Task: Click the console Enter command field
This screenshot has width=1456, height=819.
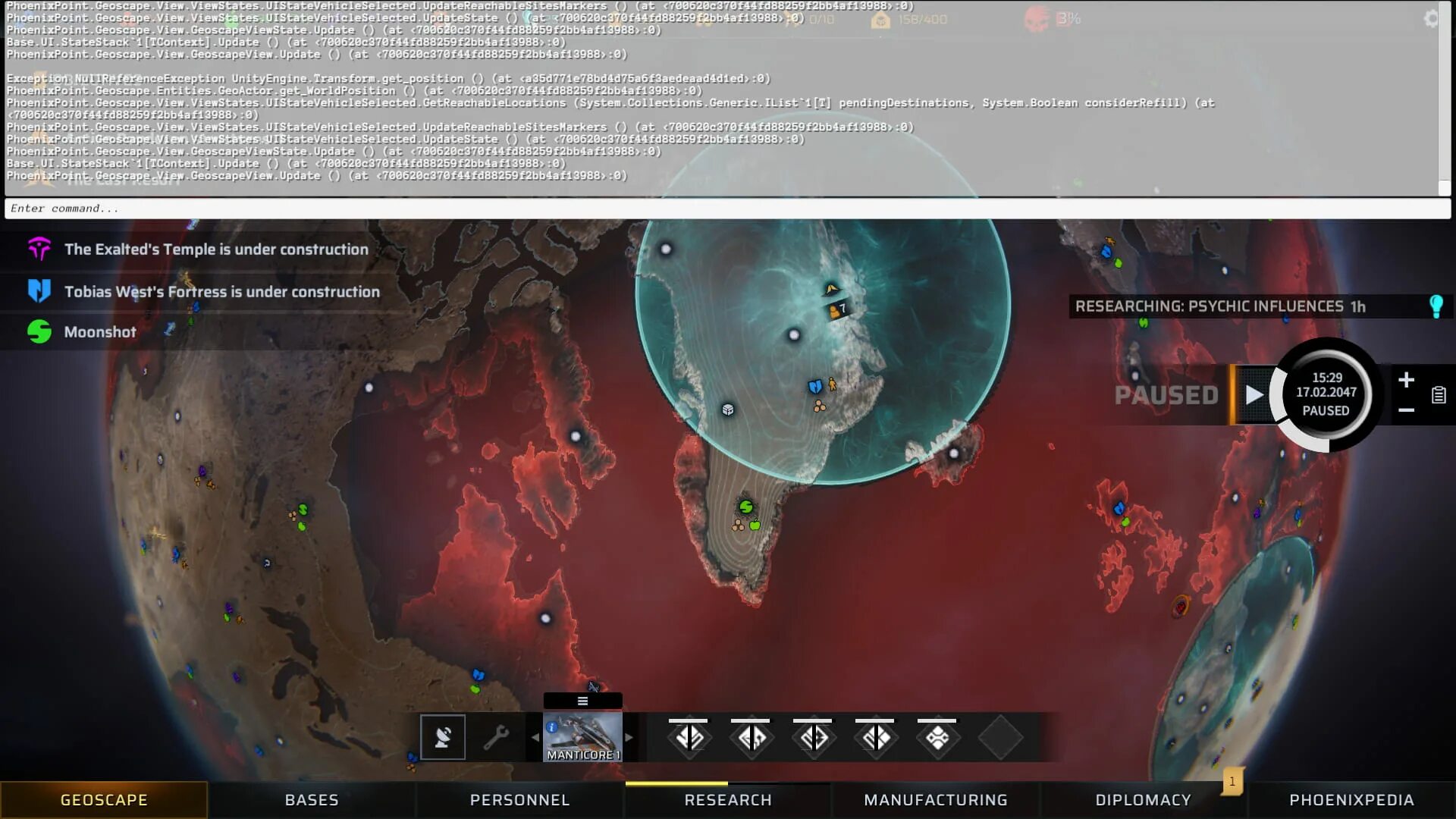Action: [726, 209]
